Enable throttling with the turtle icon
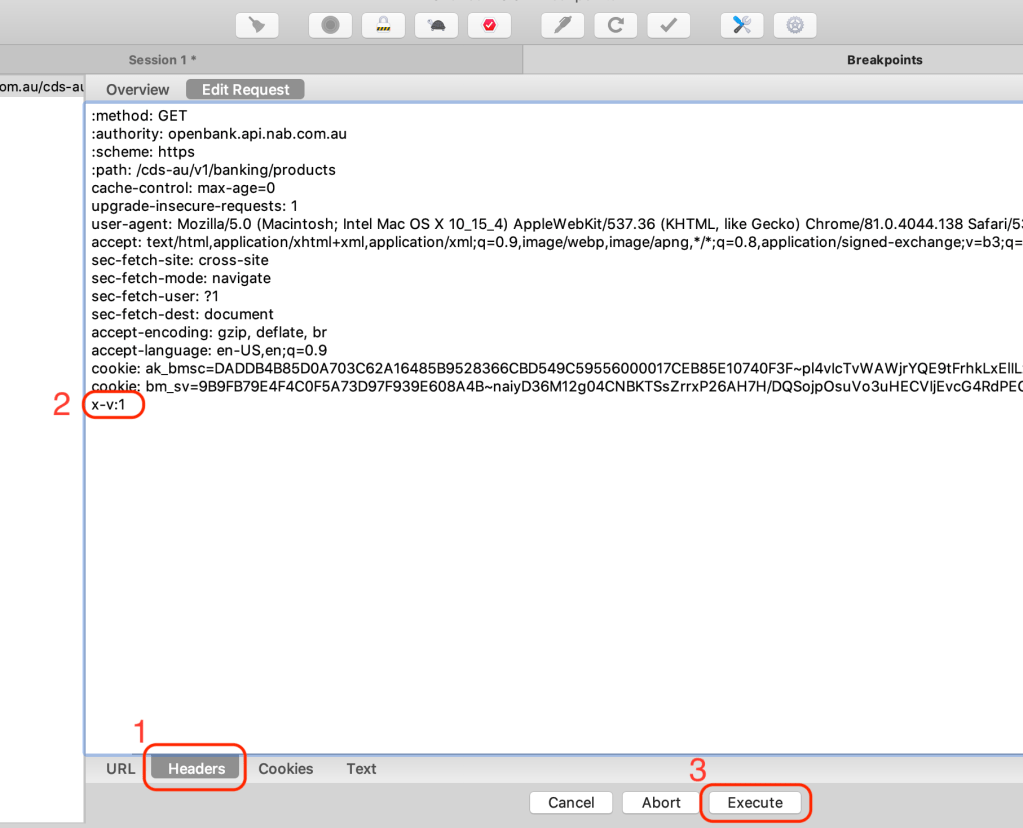This screenshot has width=1023, height=828. click(x=436, y=25)
